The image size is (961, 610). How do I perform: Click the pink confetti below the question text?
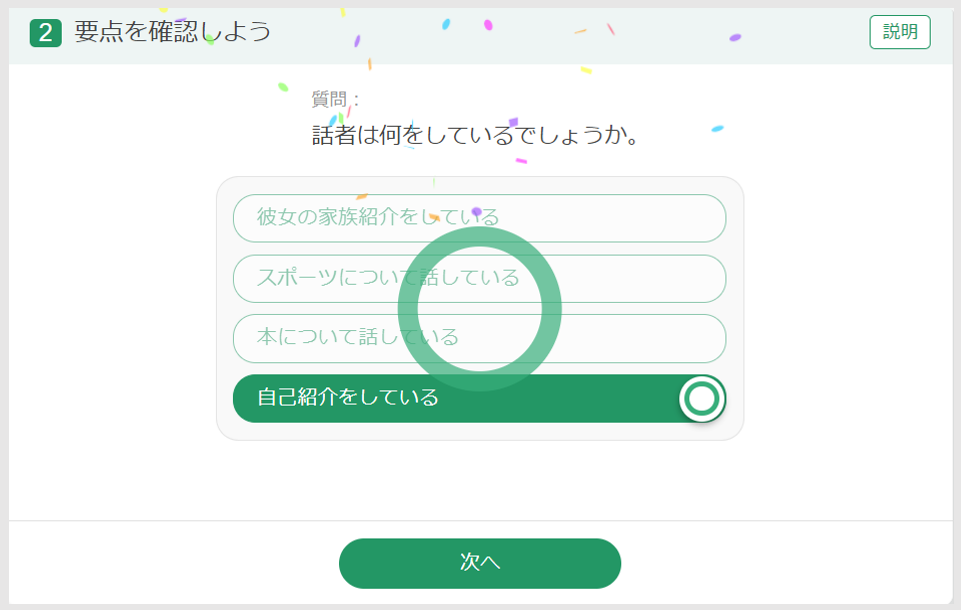coord(522,161)
